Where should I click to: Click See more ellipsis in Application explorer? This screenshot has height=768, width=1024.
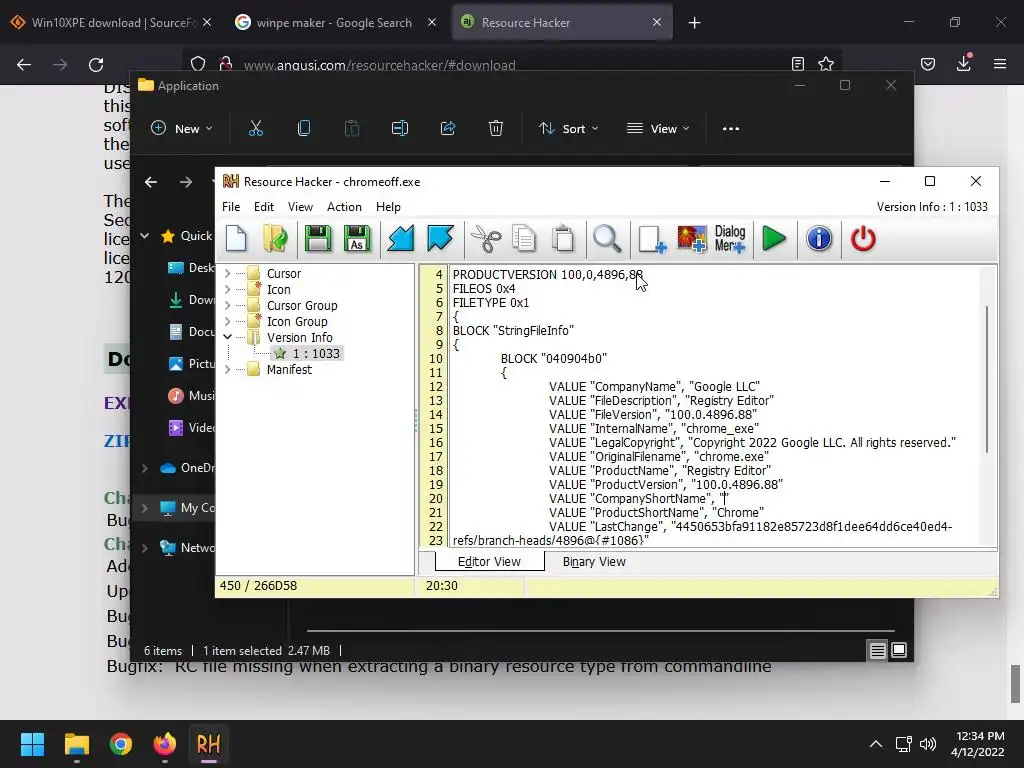point(731,129)
